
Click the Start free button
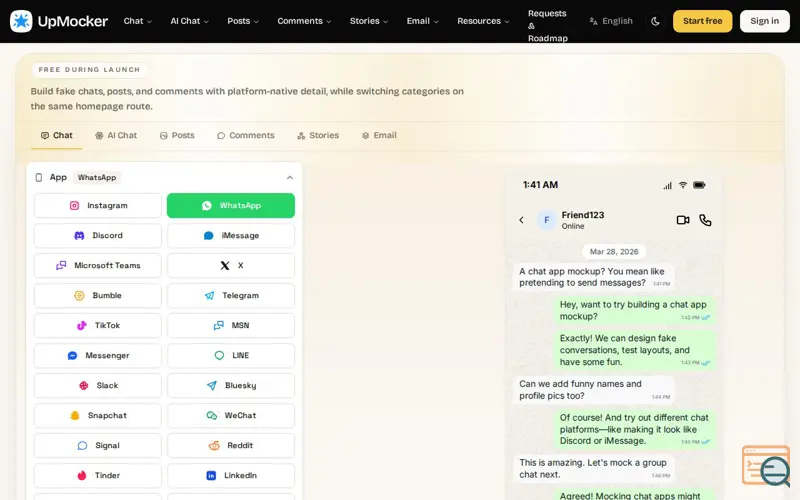703,21
